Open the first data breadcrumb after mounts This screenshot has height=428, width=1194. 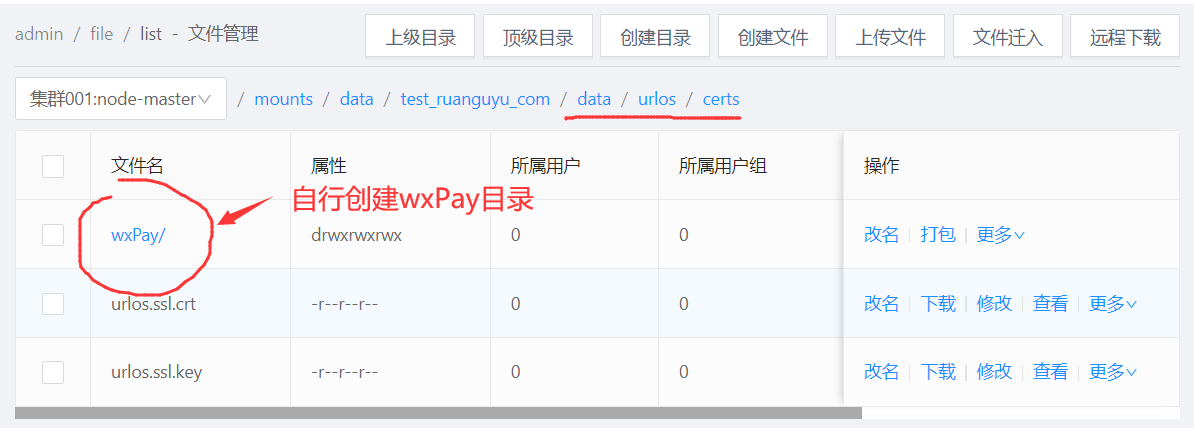356,99
